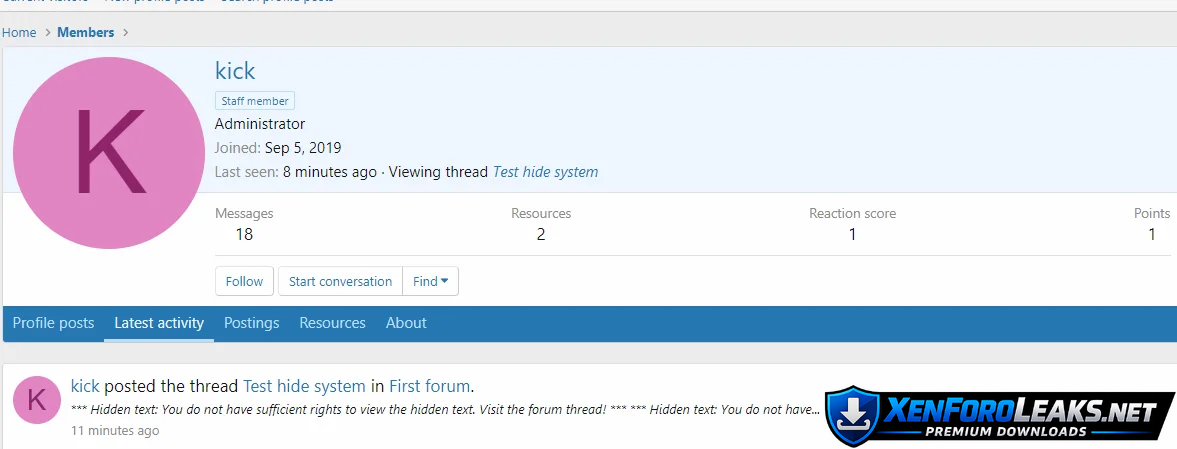Viewport: 1177px width, 449px height.
Task: Click the Resources count 2
Action: click(541, 235)
